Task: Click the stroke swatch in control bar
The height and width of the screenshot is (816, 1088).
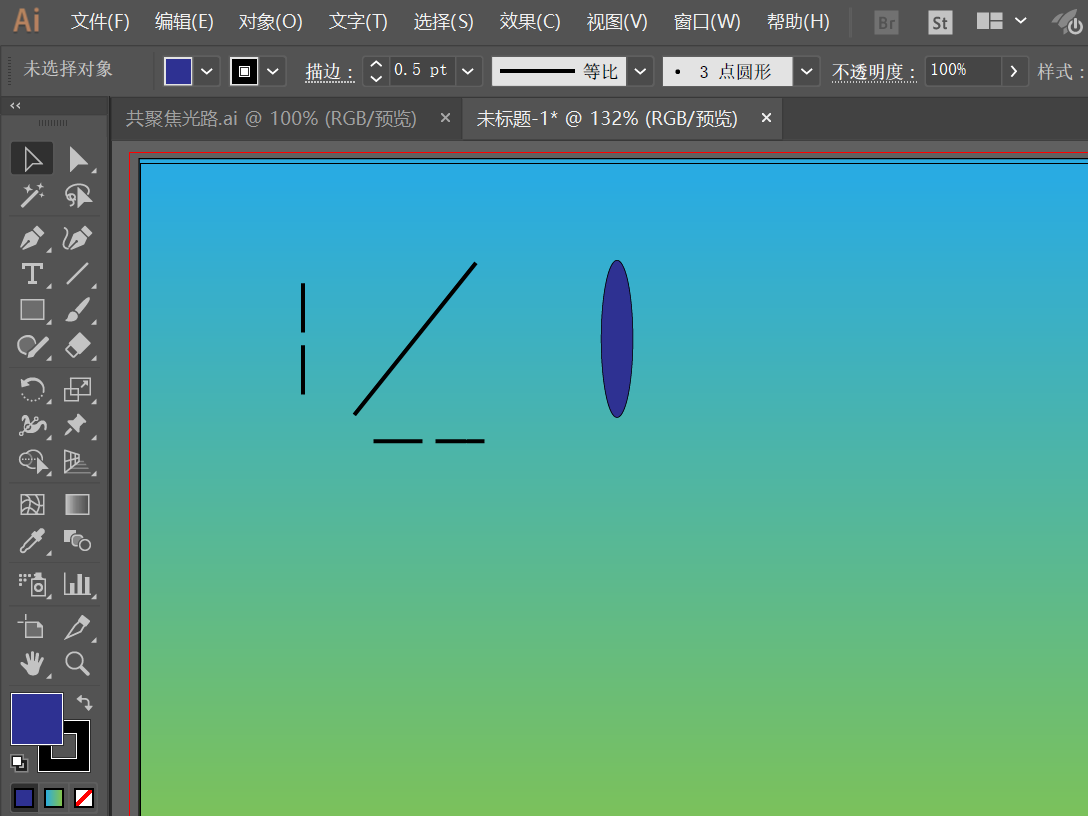Action: (x=244, y=71)
